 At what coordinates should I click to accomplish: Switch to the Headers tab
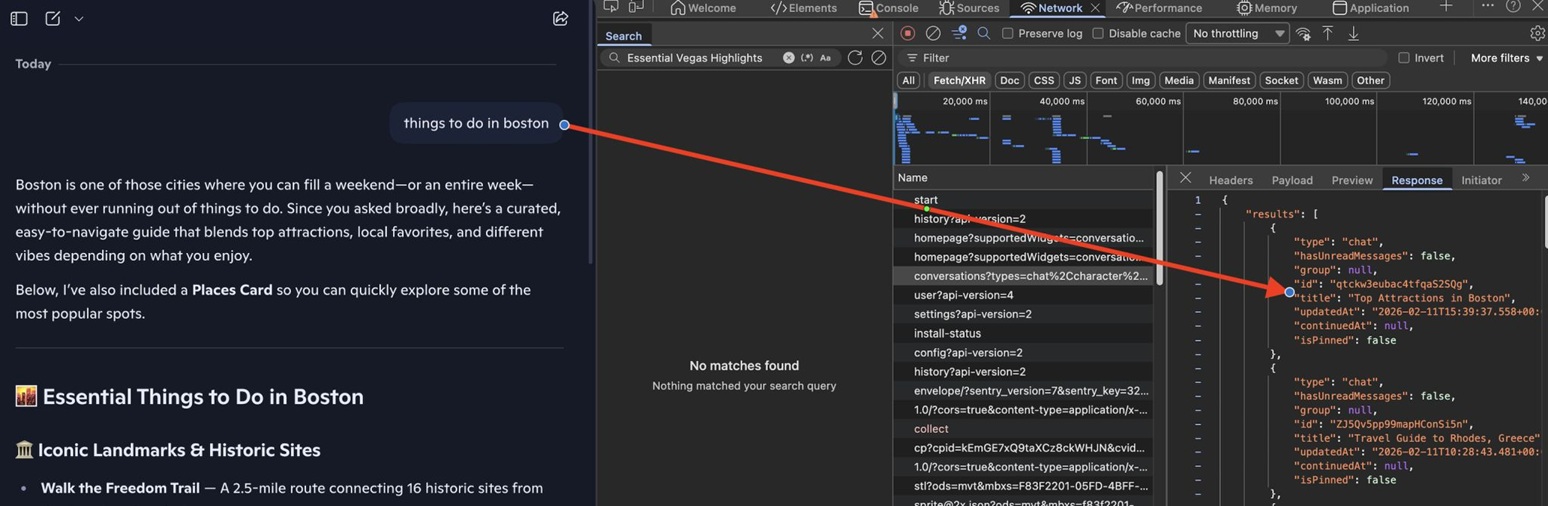click(1230, 180)
